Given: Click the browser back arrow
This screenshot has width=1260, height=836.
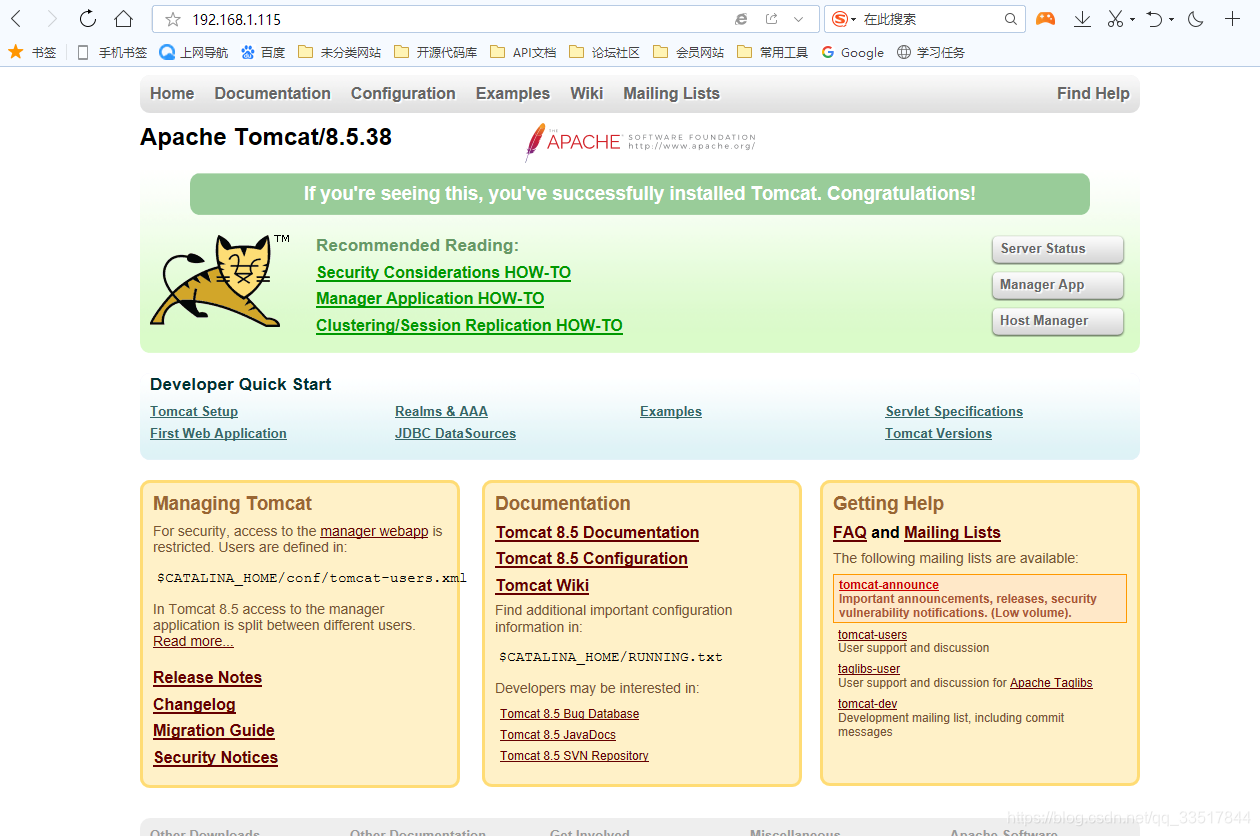Looking at the screenshot, I should coord(16,18).
